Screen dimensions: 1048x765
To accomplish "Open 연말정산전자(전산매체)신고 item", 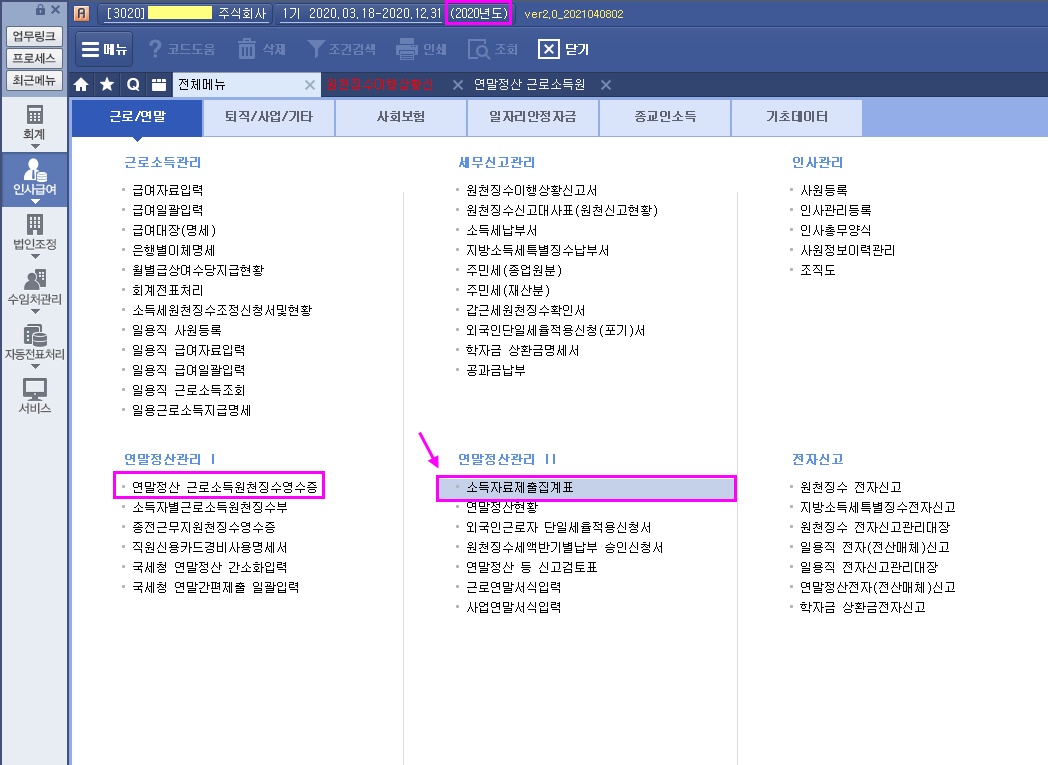I will tap(878, 587).
